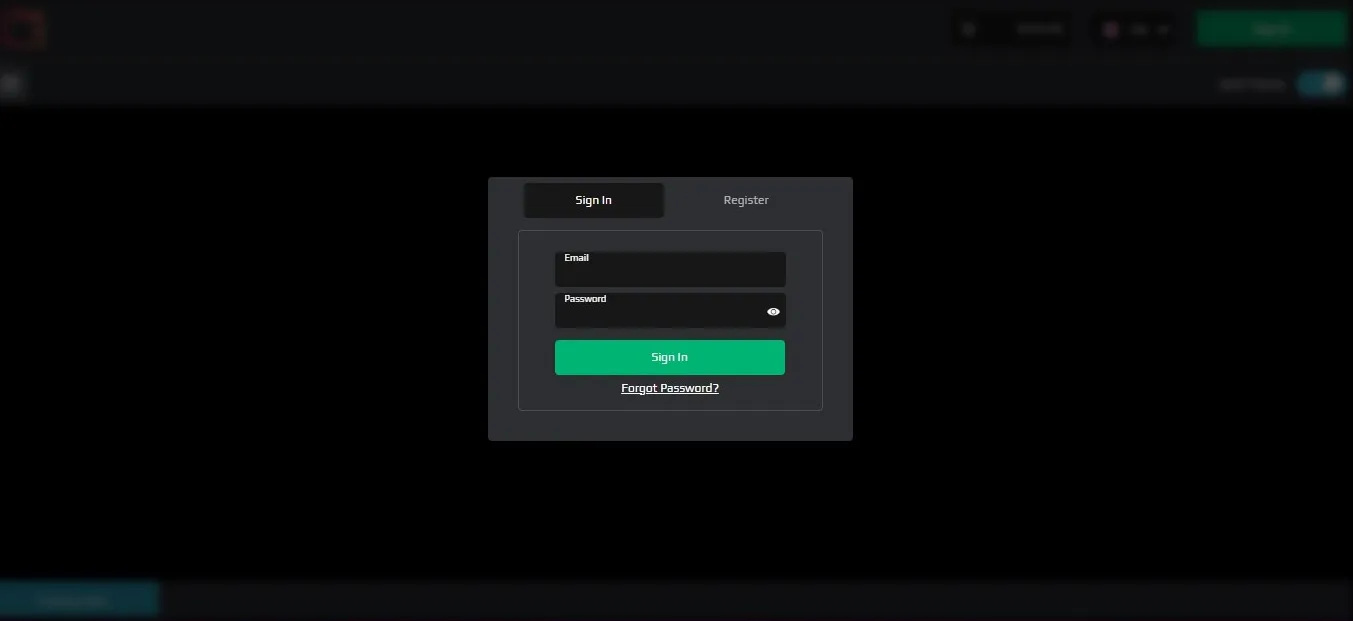Focus the Email input field
This screenshot has height=621, width=1353.
click(x=670, y=270)
